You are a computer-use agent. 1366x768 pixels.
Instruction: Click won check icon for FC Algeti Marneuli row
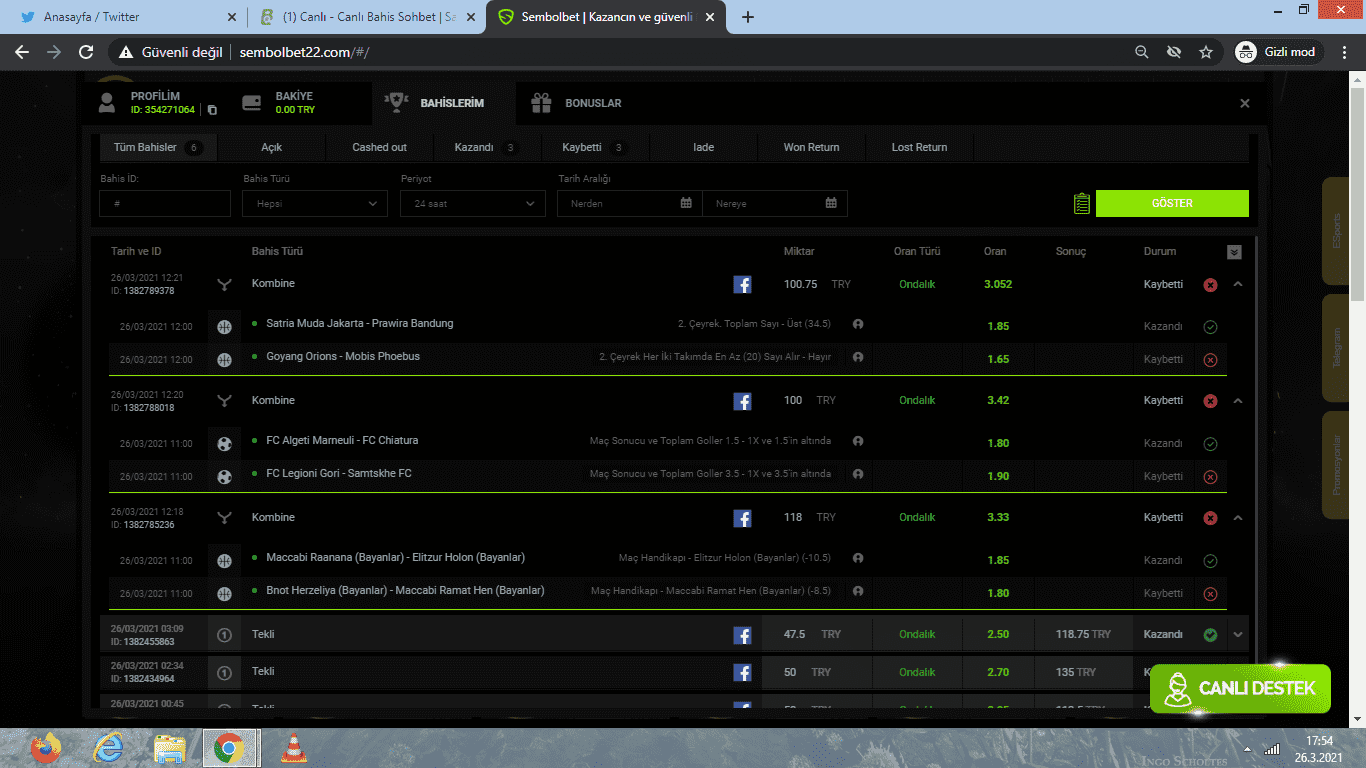(x=1210, y=444)
